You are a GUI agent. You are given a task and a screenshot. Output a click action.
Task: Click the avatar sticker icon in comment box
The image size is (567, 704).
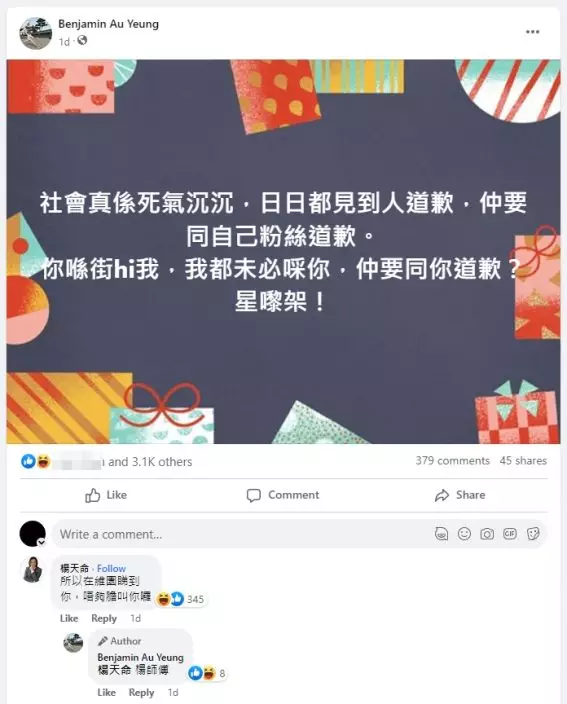click(442, 534)
